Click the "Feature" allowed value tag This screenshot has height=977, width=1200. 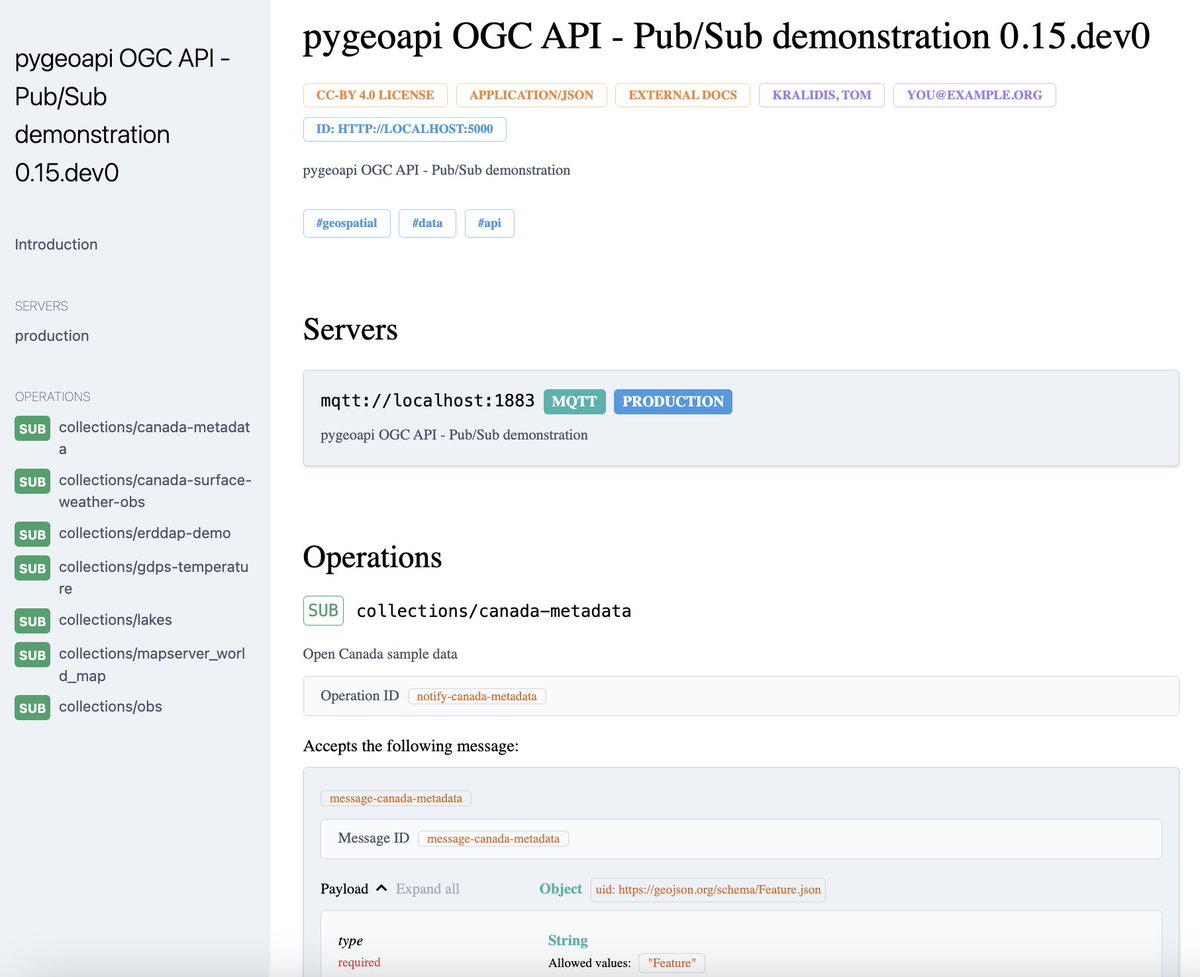pyautogui.click(x=672, y=963)
